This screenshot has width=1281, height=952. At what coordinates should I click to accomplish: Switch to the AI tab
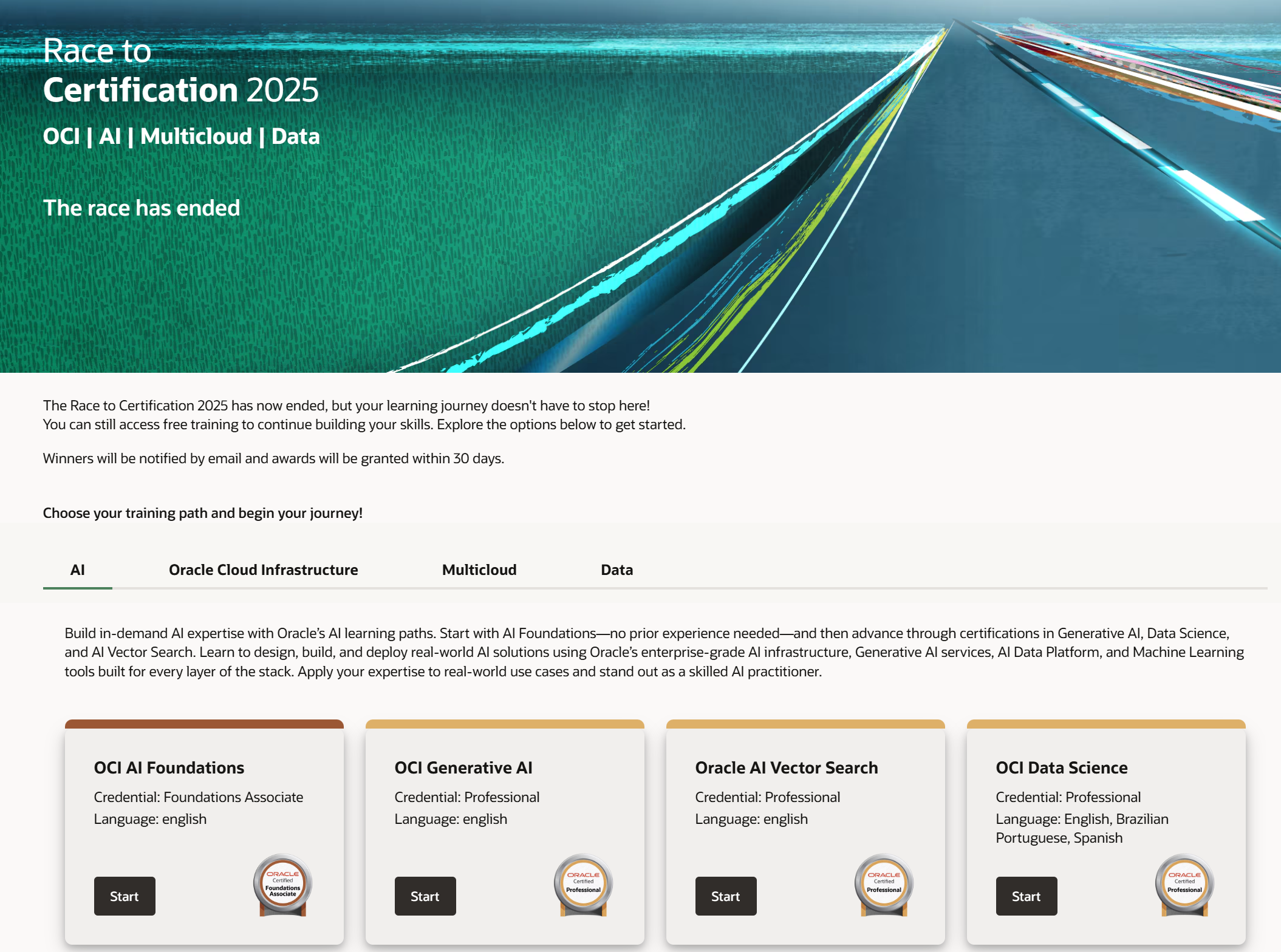coord(77,569)
